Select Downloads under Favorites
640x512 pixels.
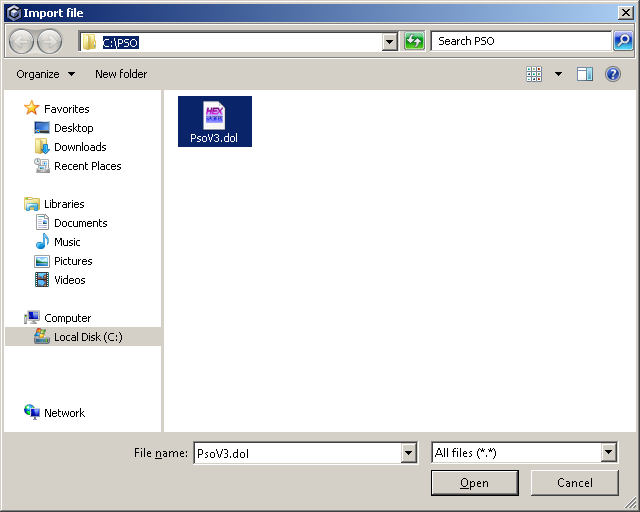point(80,147)
